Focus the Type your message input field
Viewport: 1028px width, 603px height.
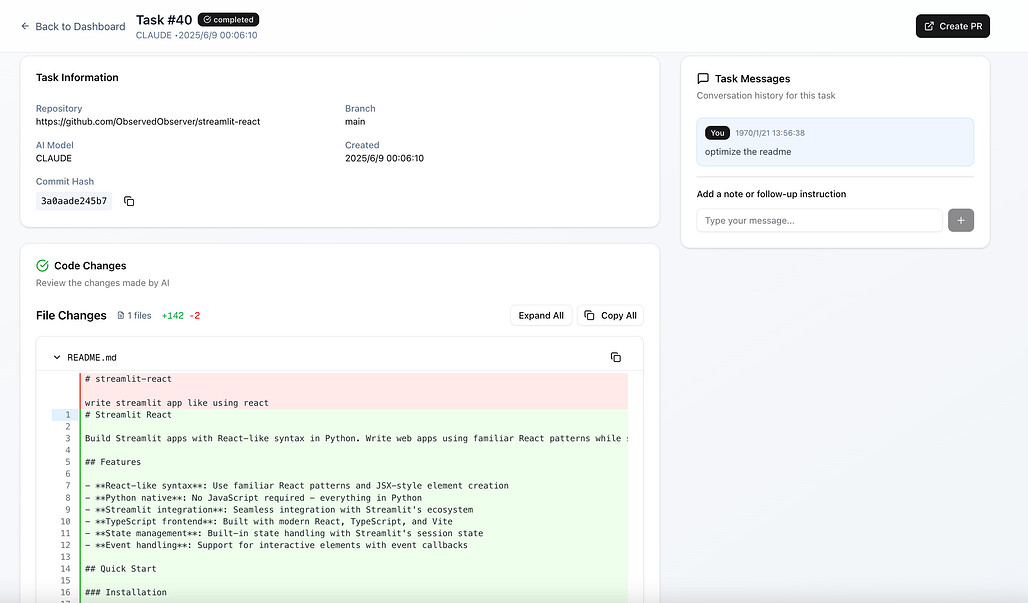(820, 220)
